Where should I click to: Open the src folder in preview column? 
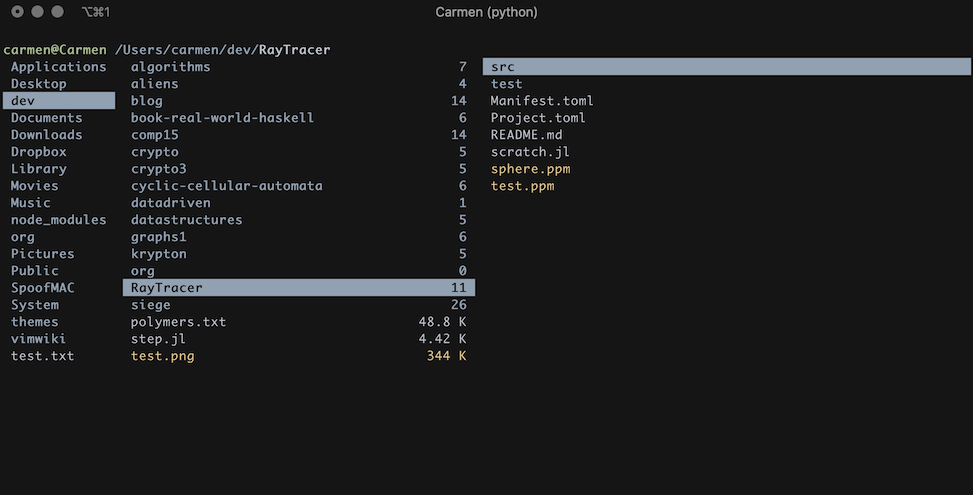pos(502,67)
